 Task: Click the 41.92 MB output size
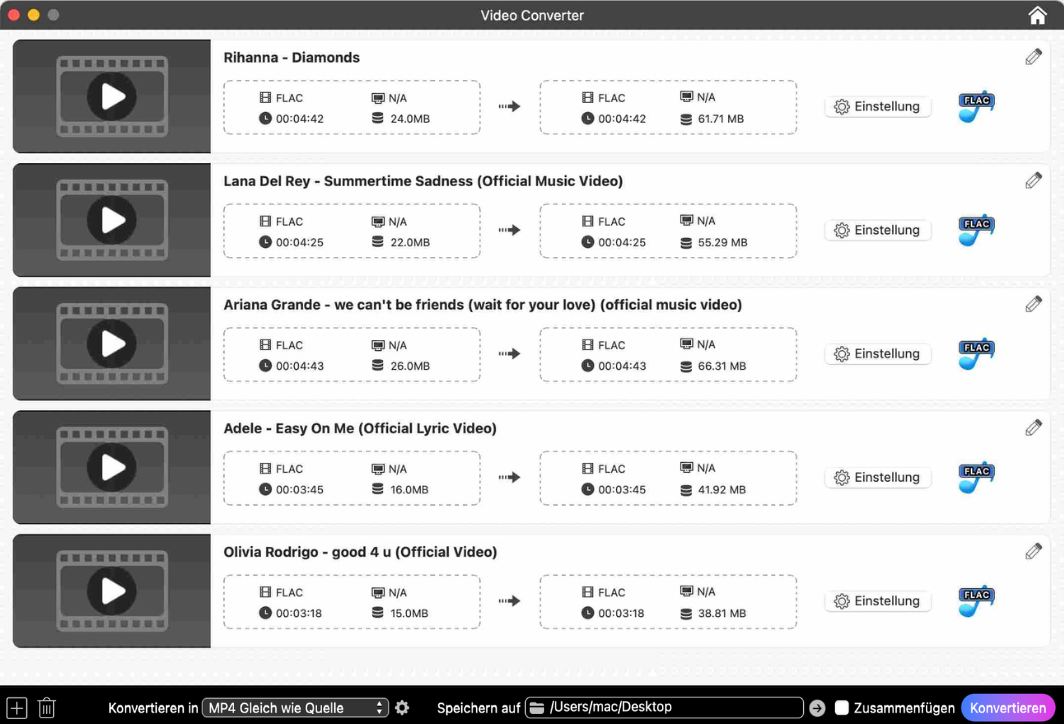tap(721, 489)
